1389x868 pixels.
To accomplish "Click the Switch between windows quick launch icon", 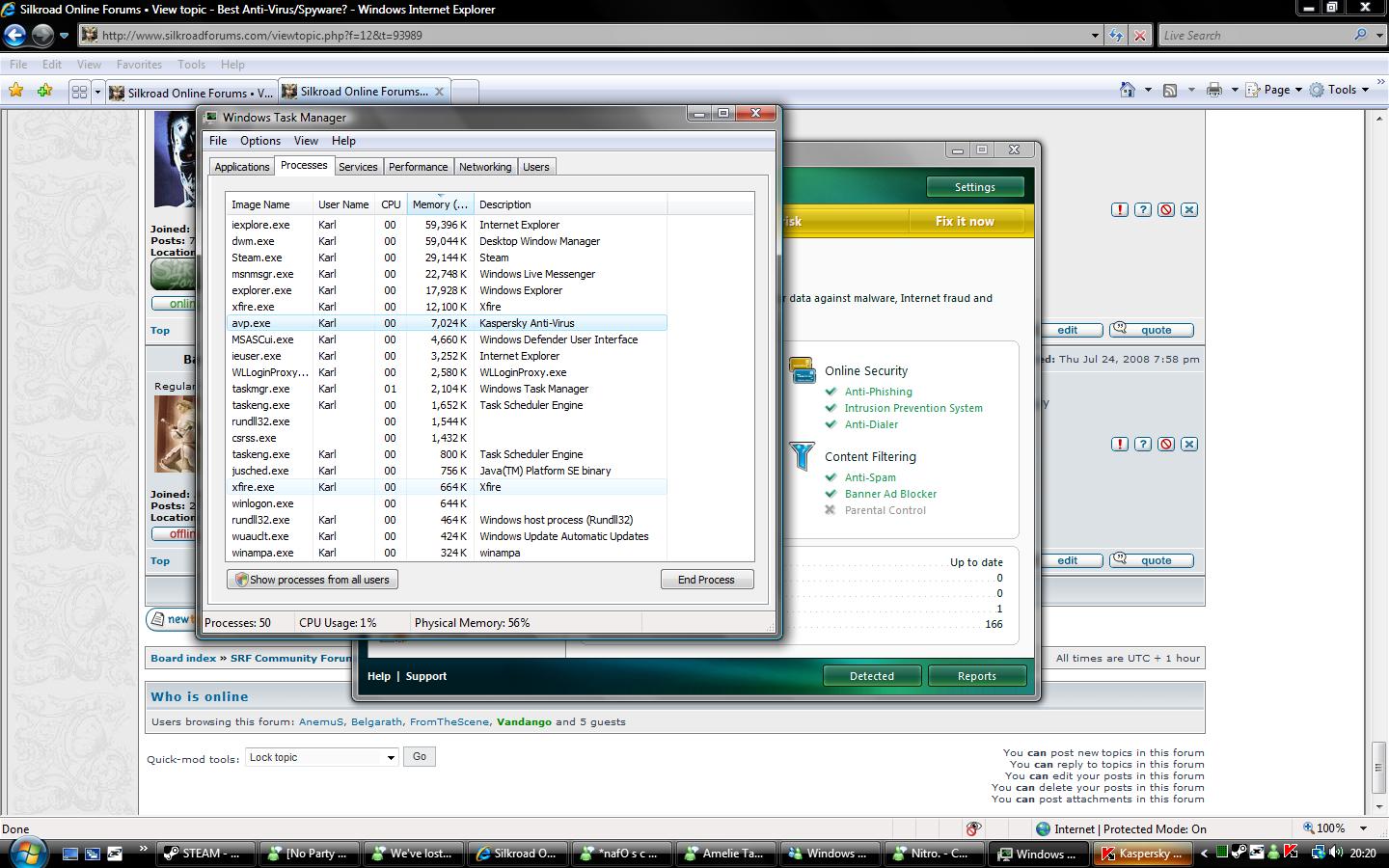I will (x=92, y=854).
